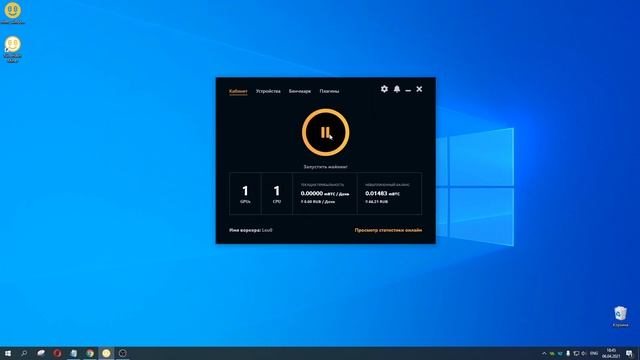
Task: Open the taskbar clock and date
Action: click(611, 353)
